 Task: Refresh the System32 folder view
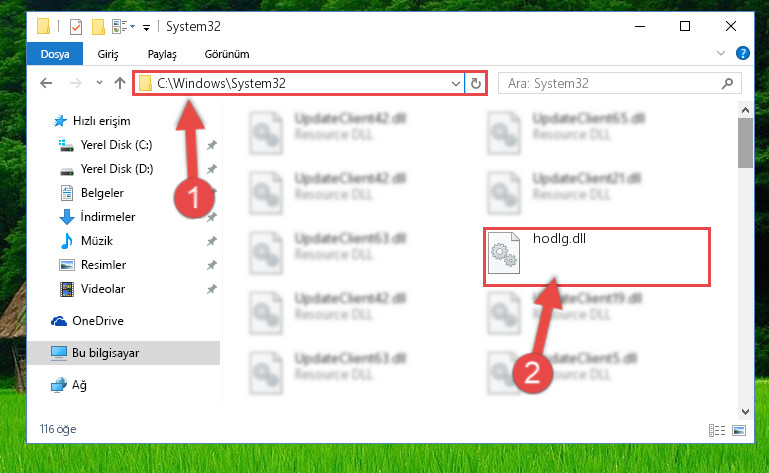[x=475, y=83]
